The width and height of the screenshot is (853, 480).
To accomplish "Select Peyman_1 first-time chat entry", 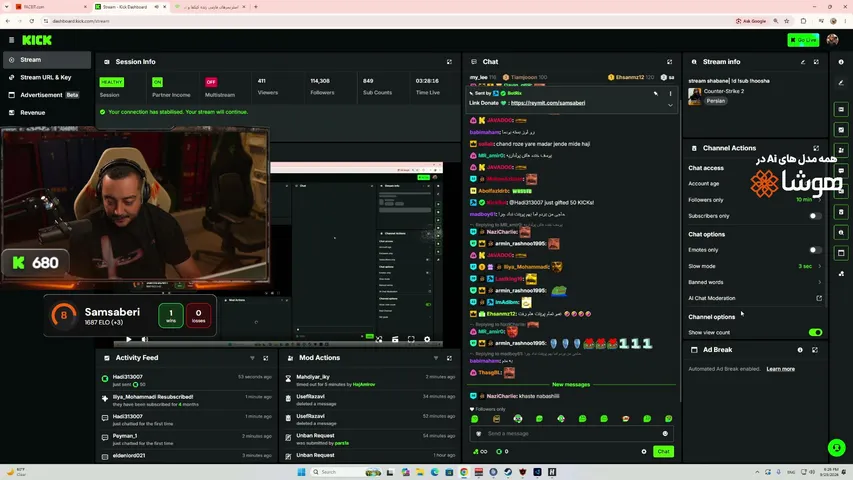I will pyautogui.click(x=186, y=440).
